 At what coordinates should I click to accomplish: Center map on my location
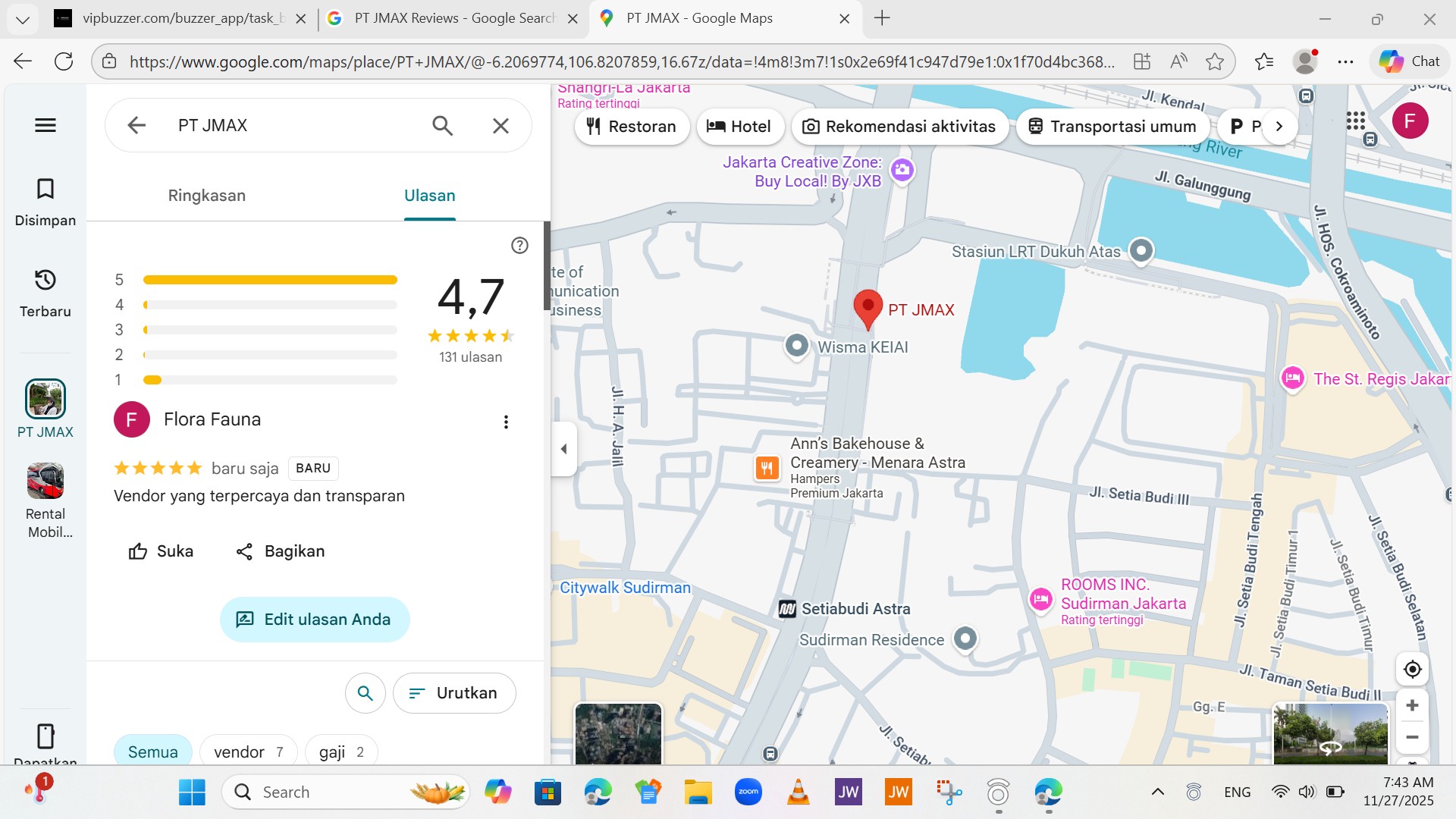[1412, 669]
